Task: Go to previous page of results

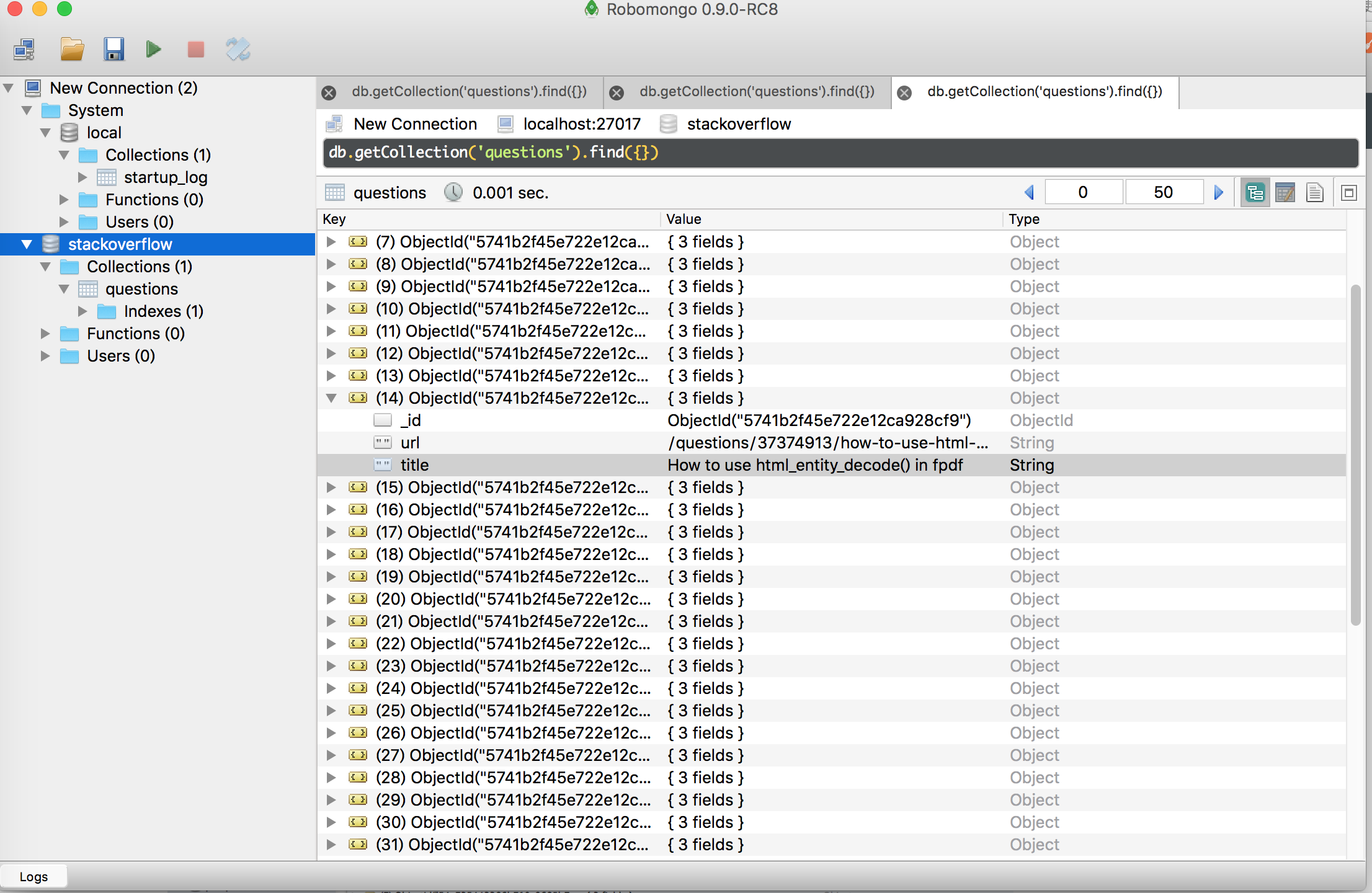Action: [1030, 192]
